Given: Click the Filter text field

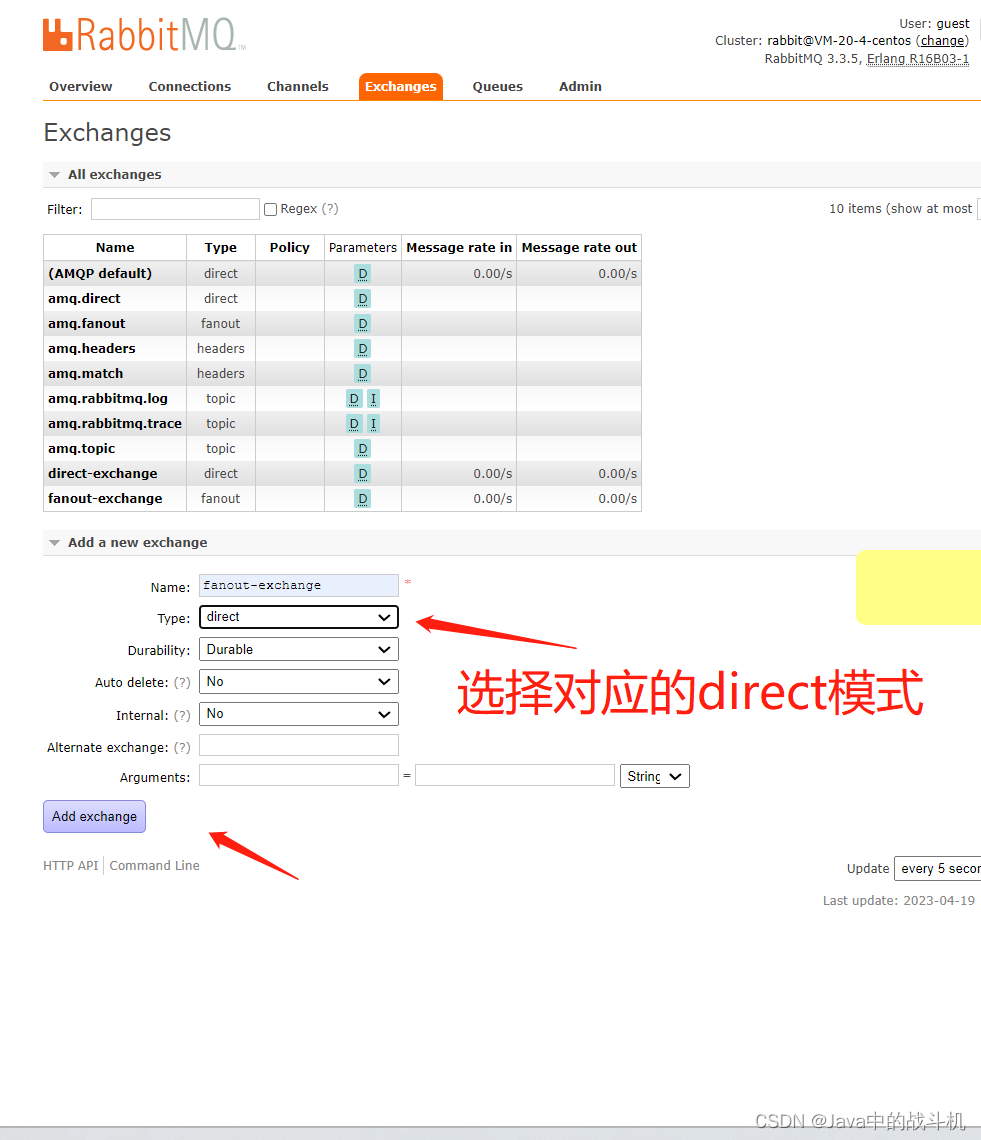Looking at the screenshot, I should point(175,209).
